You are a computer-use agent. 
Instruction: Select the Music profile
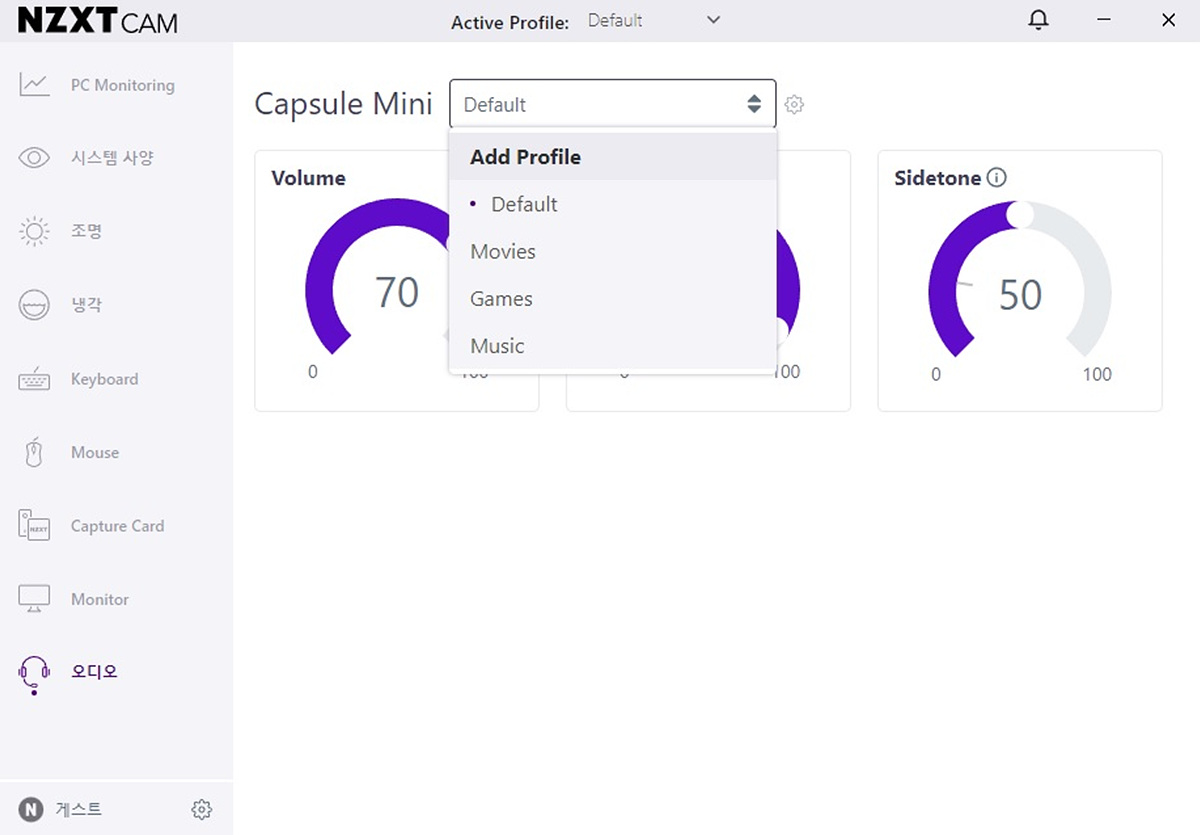613,345
